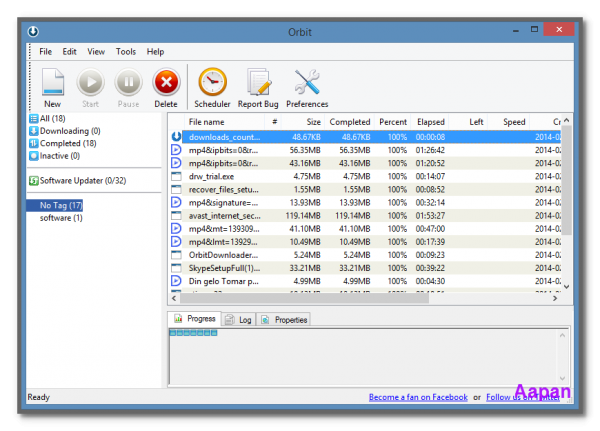
Task: Click the icon next to OrbitDownloader row
Action: 176,255
